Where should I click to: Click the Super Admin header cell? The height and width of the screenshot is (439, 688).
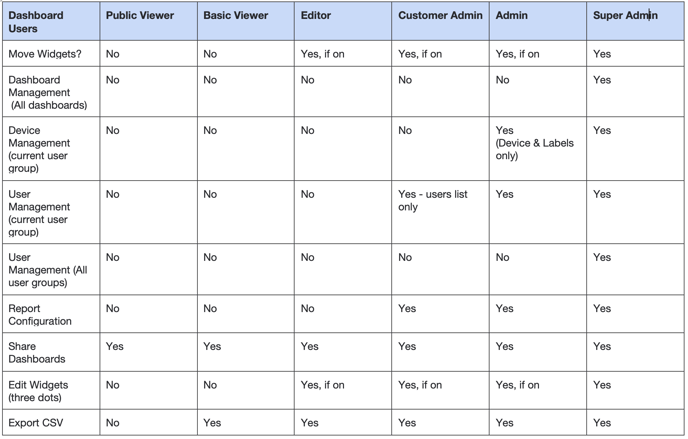tap(635, 21)
